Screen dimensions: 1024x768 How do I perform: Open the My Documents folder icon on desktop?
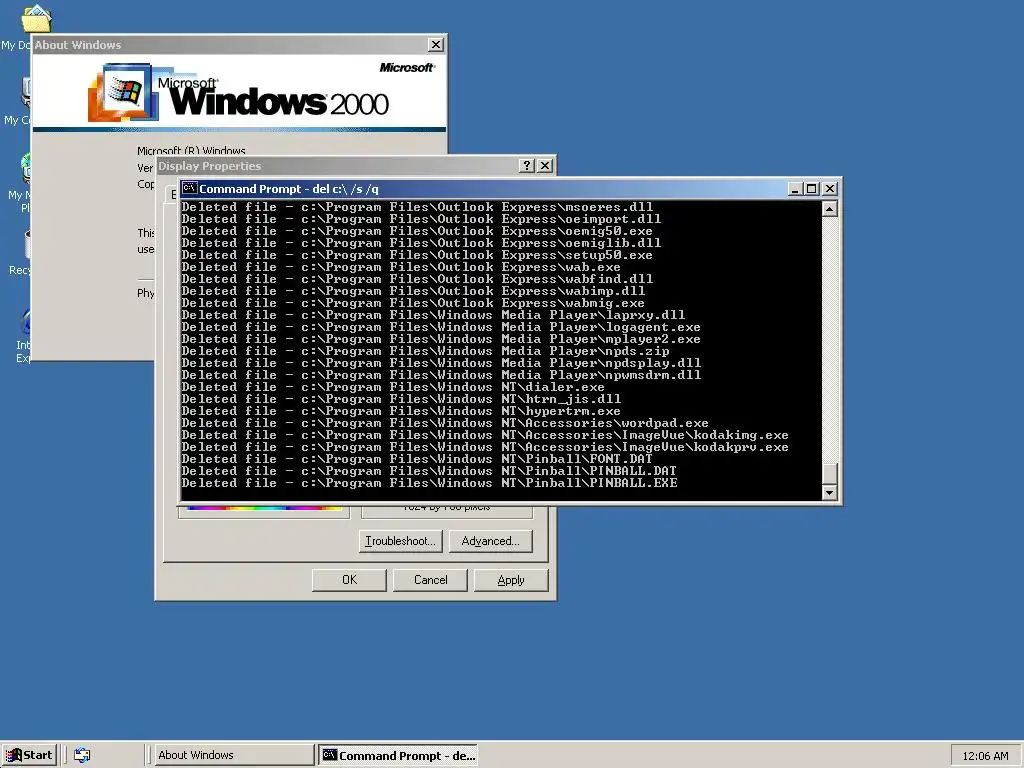(36, 18)
